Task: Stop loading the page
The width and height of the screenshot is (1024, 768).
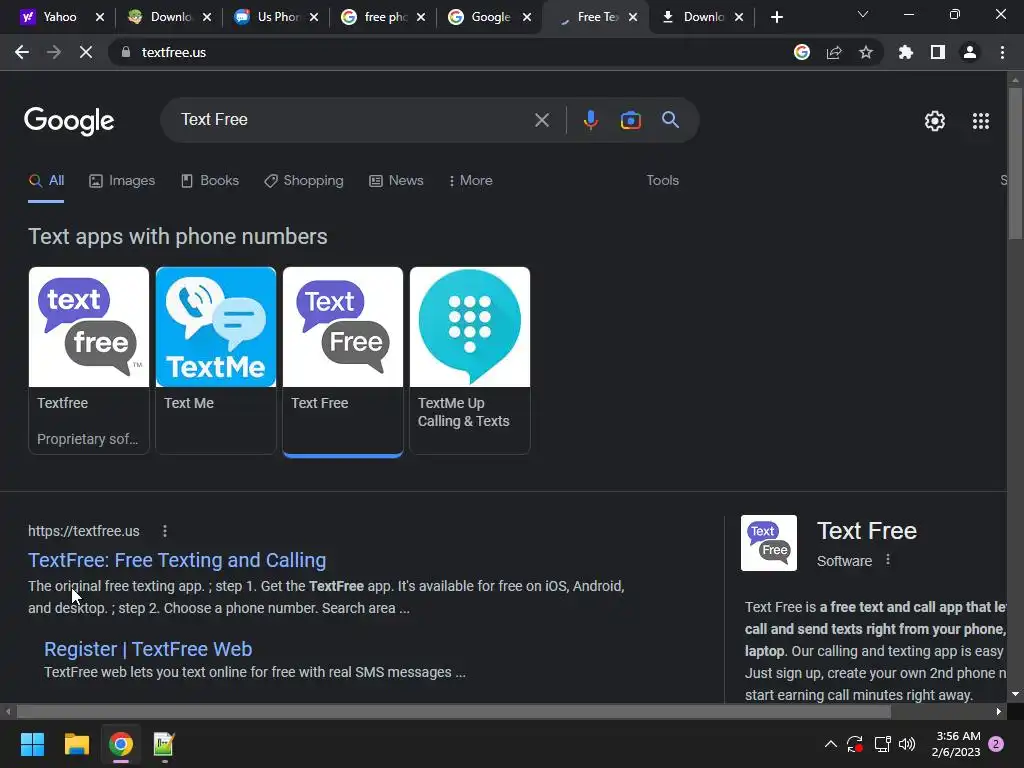Action: coord(86,52)
